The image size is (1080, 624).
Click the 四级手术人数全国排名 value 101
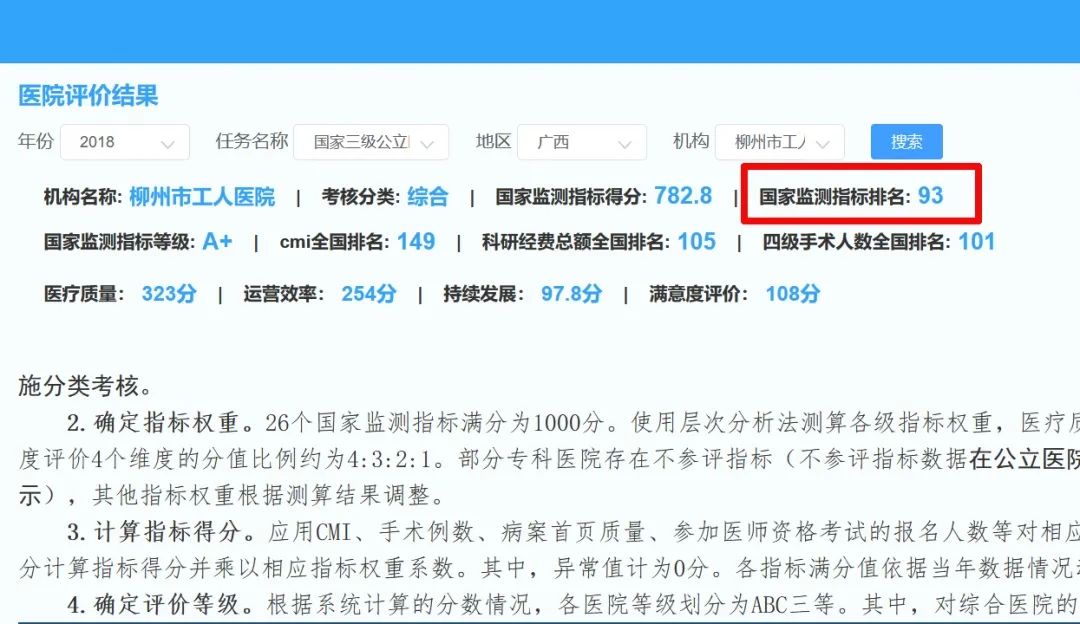977,242
